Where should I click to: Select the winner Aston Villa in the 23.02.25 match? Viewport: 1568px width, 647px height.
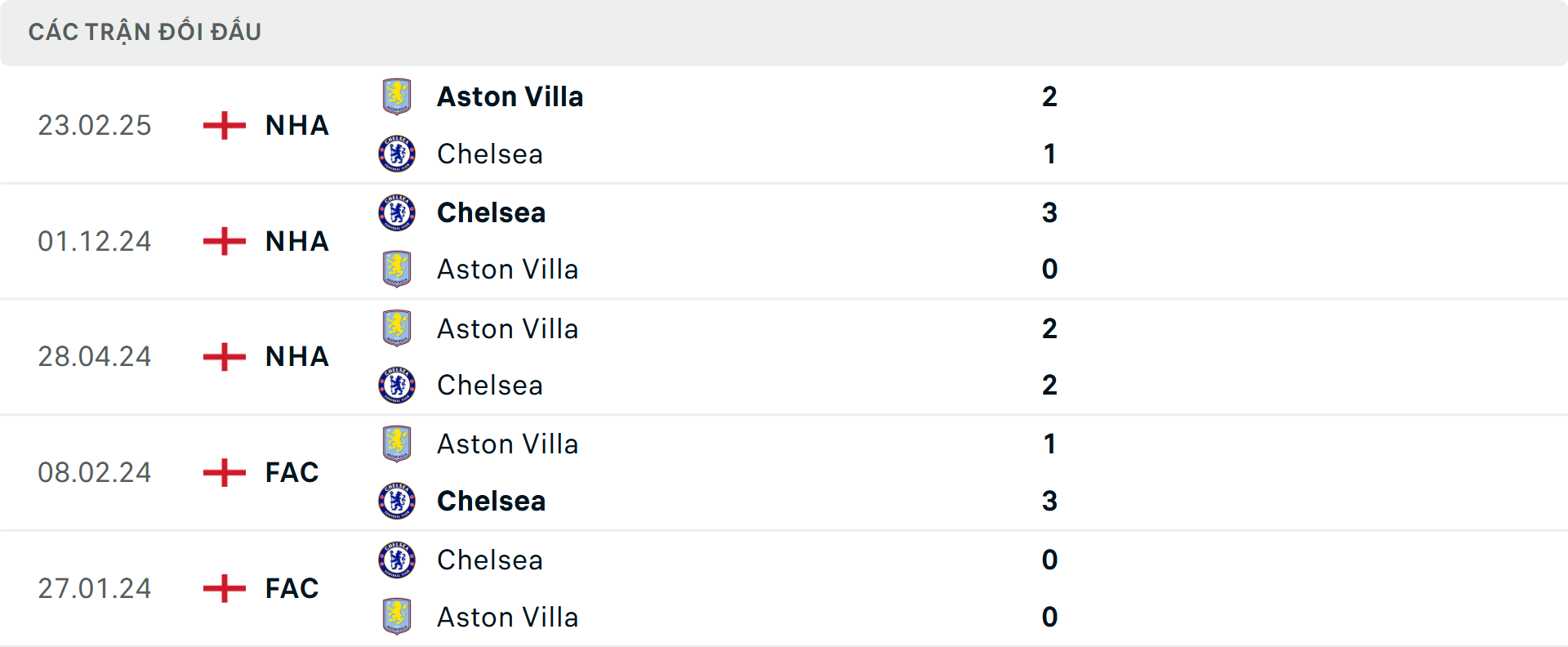click(x=510, y=96)
